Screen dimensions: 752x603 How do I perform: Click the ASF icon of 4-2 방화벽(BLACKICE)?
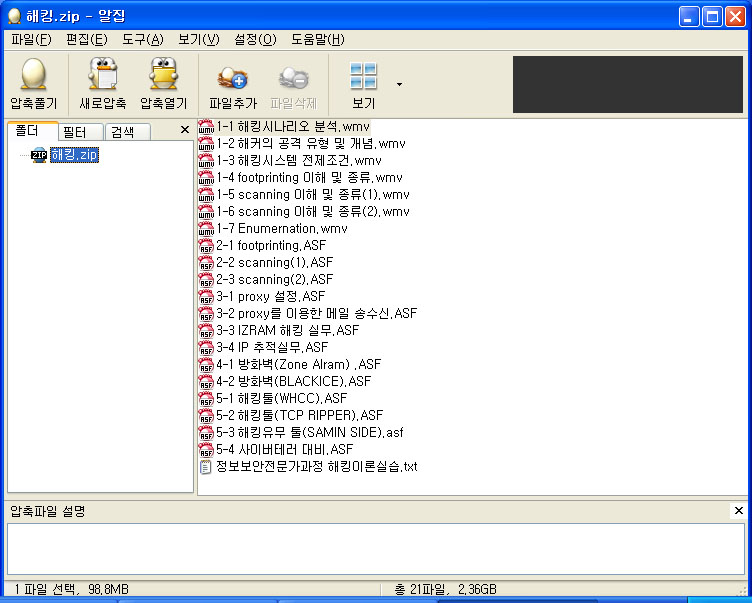(206, 381)
